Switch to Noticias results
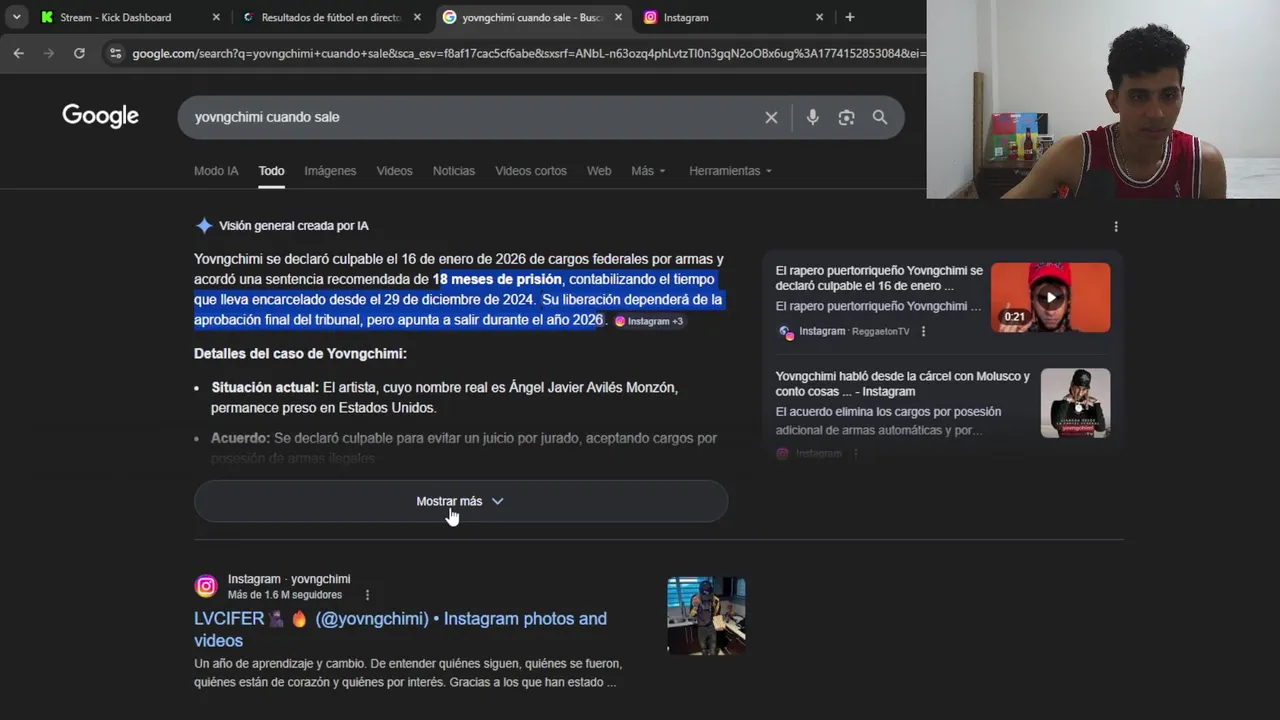 pyautogui.click(x=453, y=171)
